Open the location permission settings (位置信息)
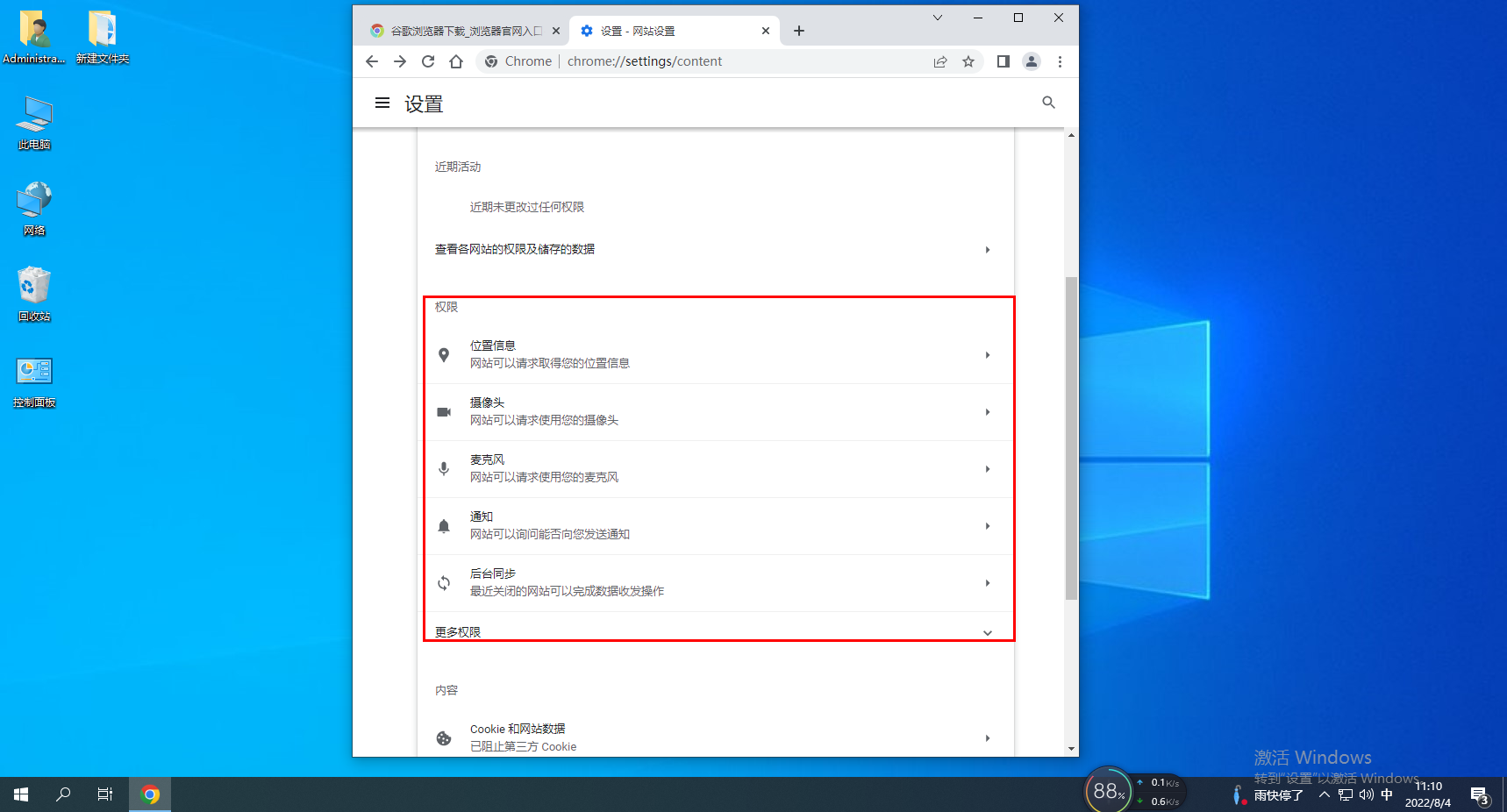Viewport: 1507px width, 812px height. [716, 353]
